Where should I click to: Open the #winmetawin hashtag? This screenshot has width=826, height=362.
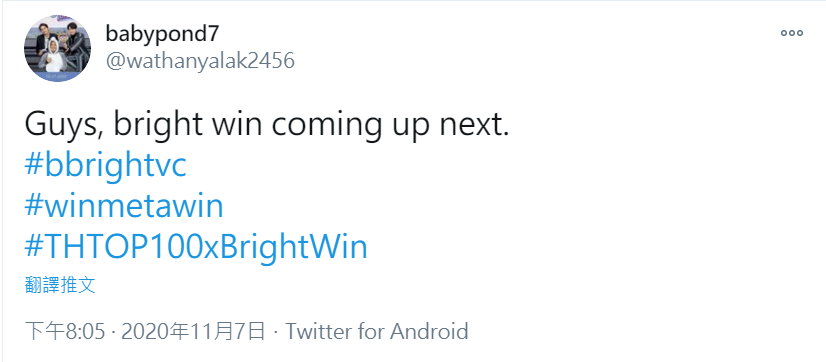tap(124, 207)
